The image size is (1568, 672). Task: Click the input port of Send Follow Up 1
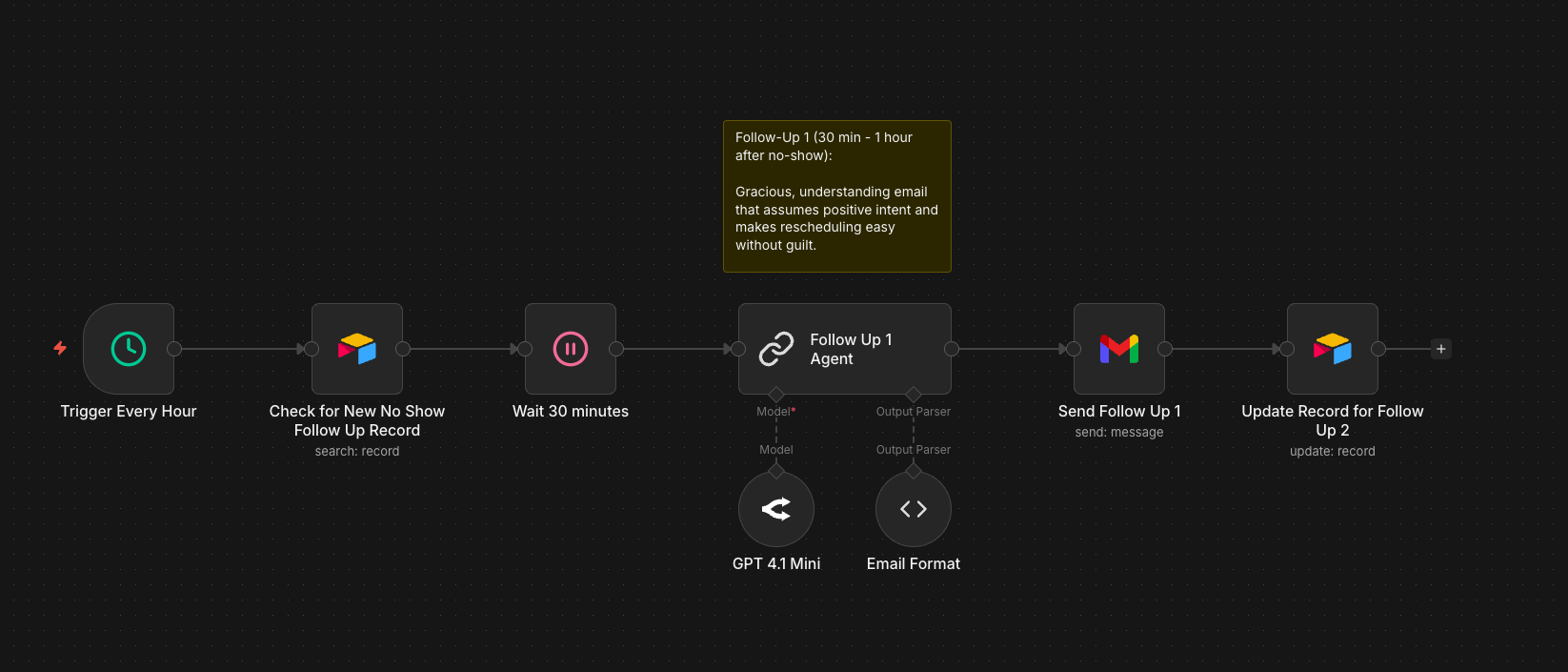click(1074, 349)
